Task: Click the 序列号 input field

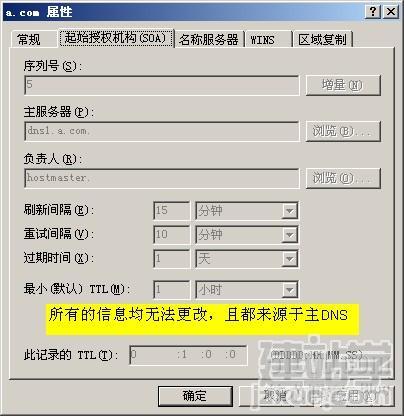Action: coord(162,85)
